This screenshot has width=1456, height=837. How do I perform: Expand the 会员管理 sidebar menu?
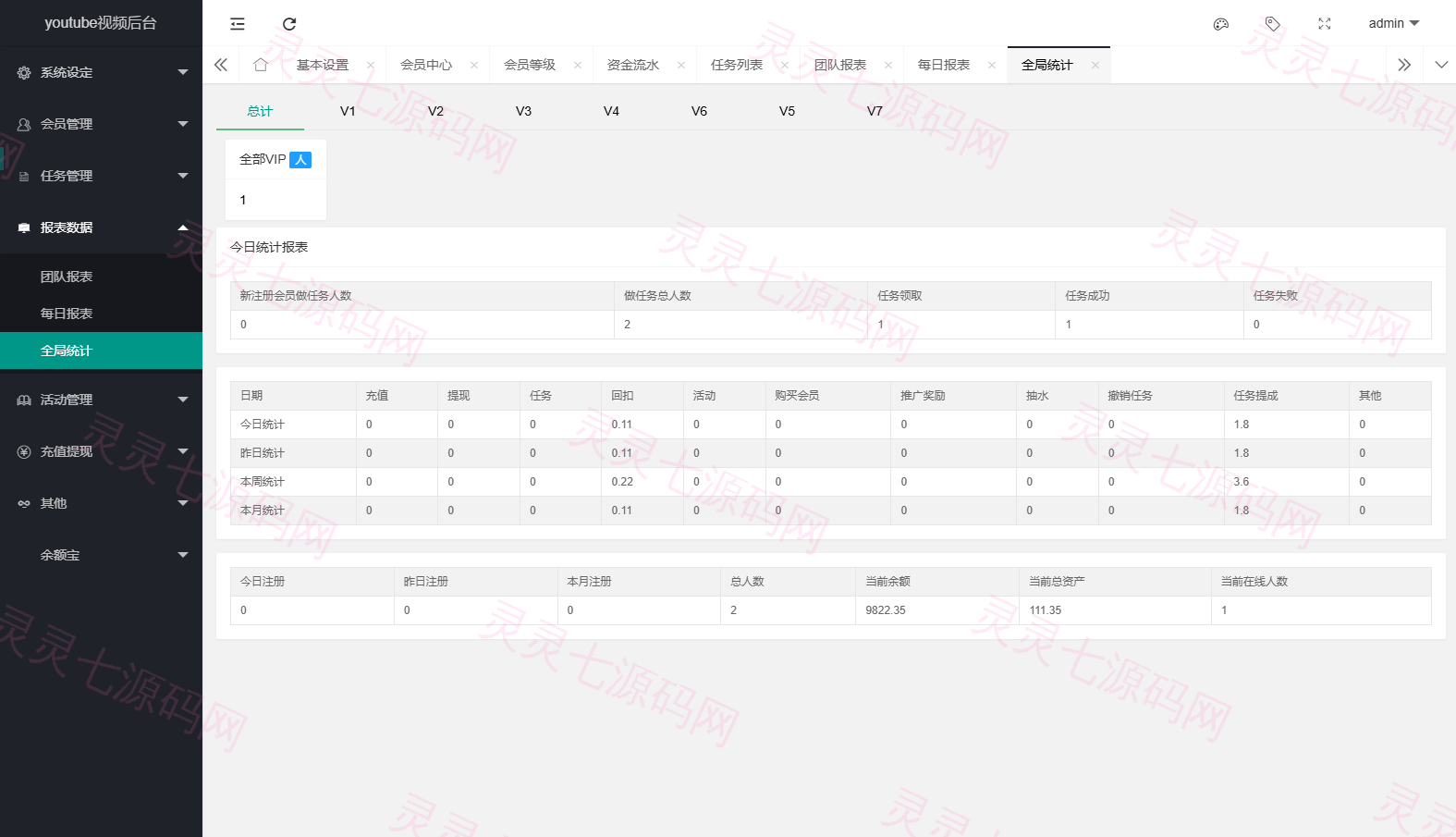pos(101,124)
